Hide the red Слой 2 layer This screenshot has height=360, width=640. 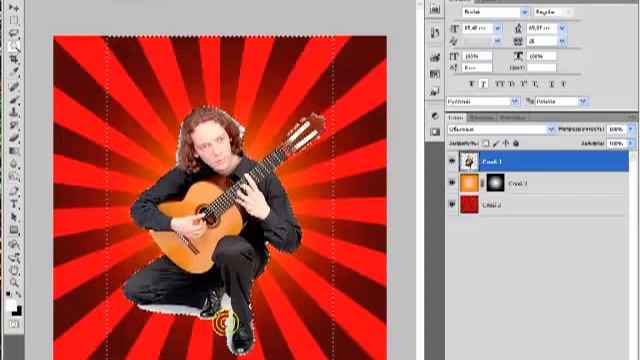[452, 204]
